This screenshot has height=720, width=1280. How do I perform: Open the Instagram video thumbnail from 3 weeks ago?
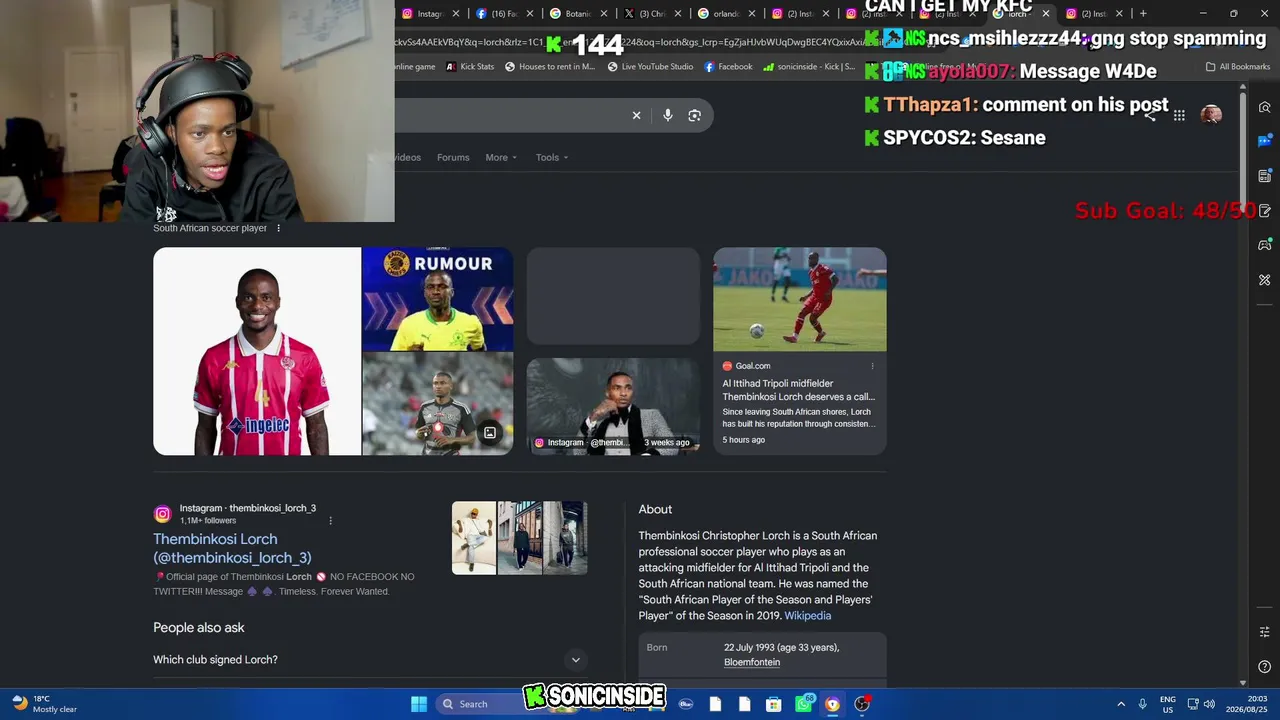coord(613,406)
